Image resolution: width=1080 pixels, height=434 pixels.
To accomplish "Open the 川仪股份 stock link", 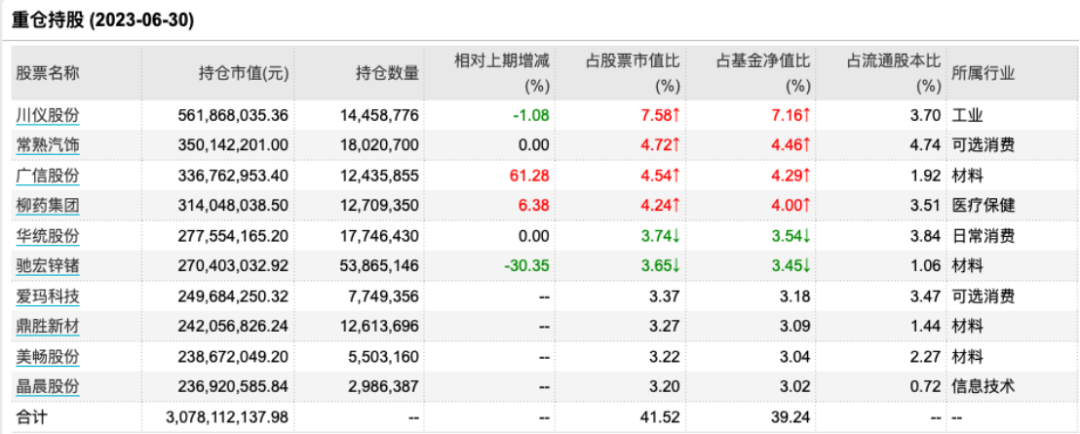I will coord(48,115).
